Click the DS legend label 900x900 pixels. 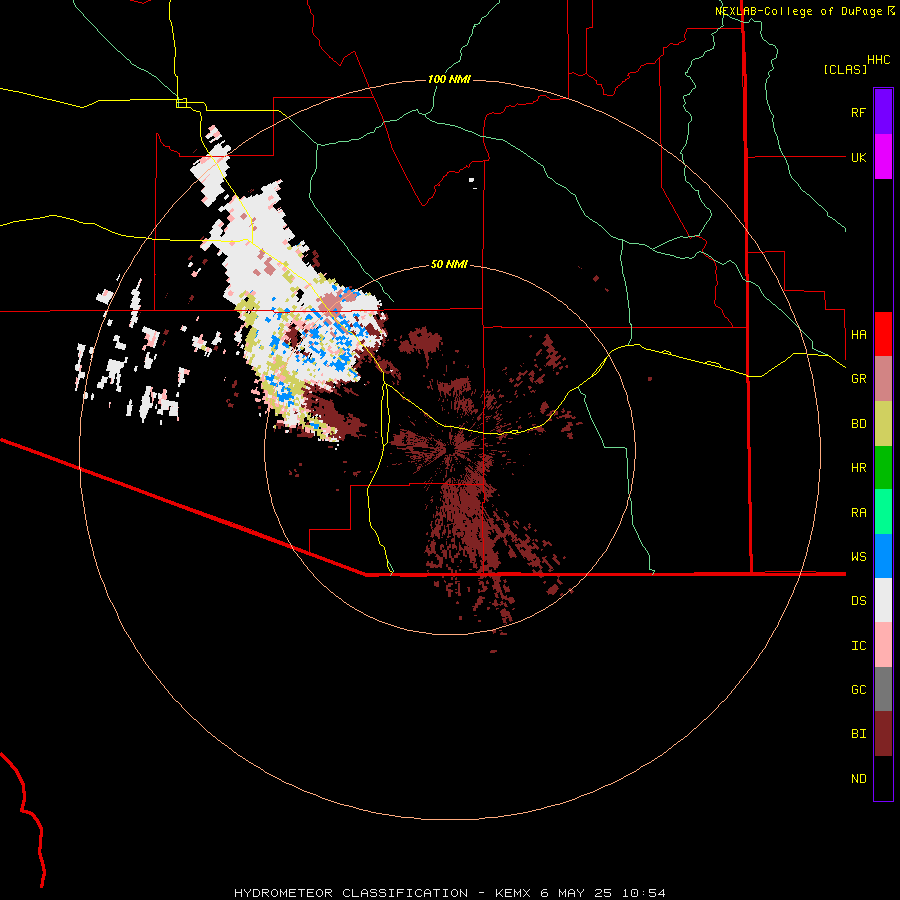pos(858,601)
